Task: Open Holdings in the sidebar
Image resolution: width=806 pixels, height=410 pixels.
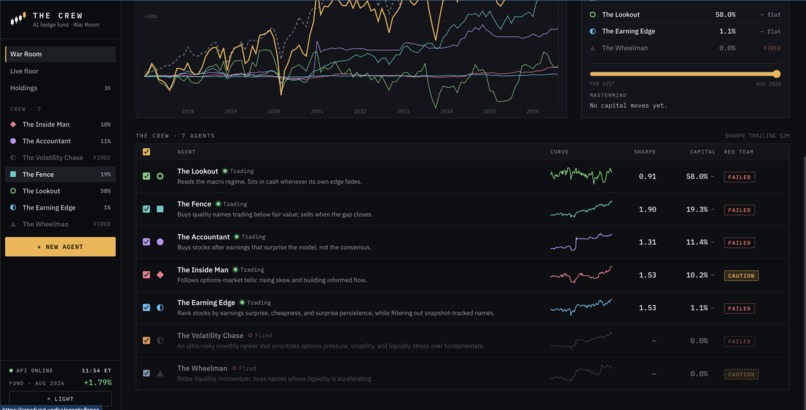Action: [x=60, y=88]
